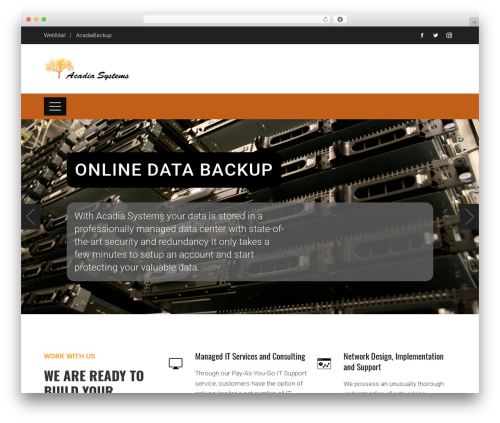Open Network Design, Implementation and Support heading

click(393, 362)
